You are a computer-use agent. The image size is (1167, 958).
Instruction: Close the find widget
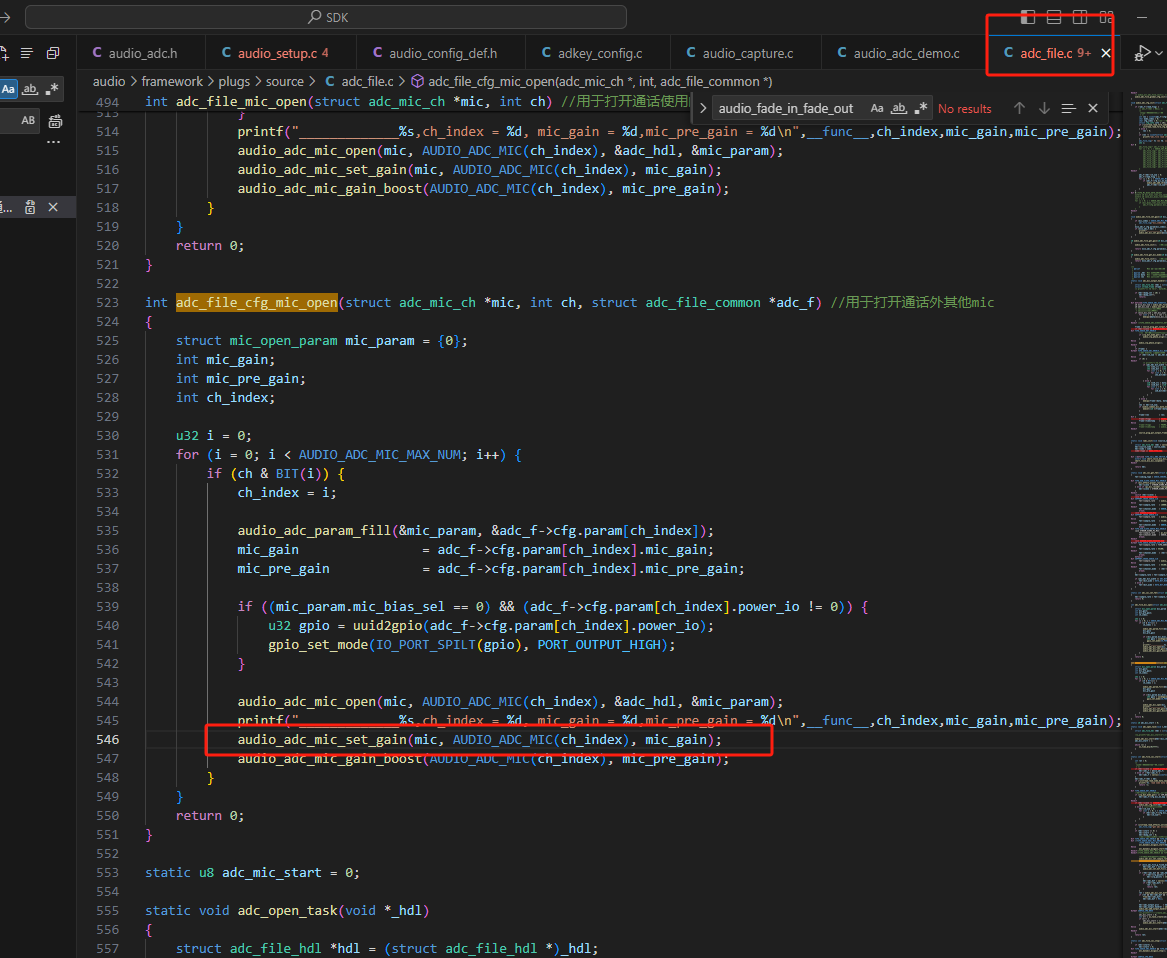coord(1093,108)
